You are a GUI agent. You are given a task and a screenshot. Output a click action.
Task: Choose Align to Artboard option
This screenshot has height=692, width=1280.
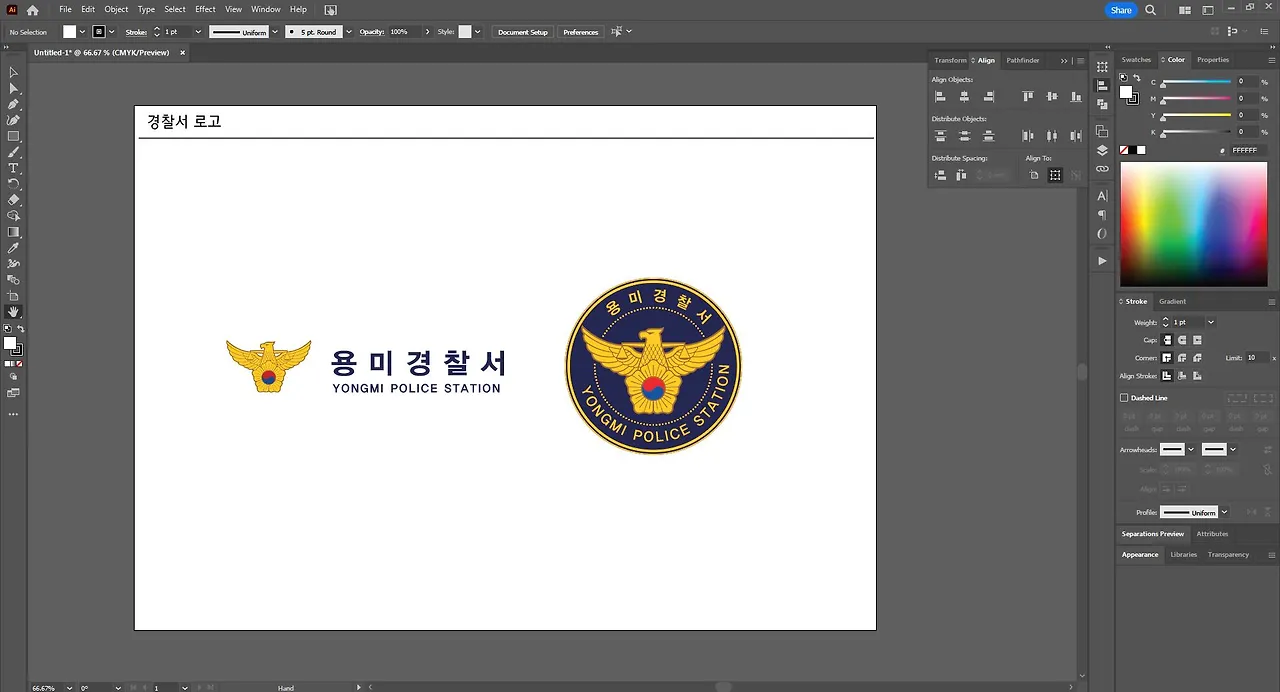click(1034, 175)
